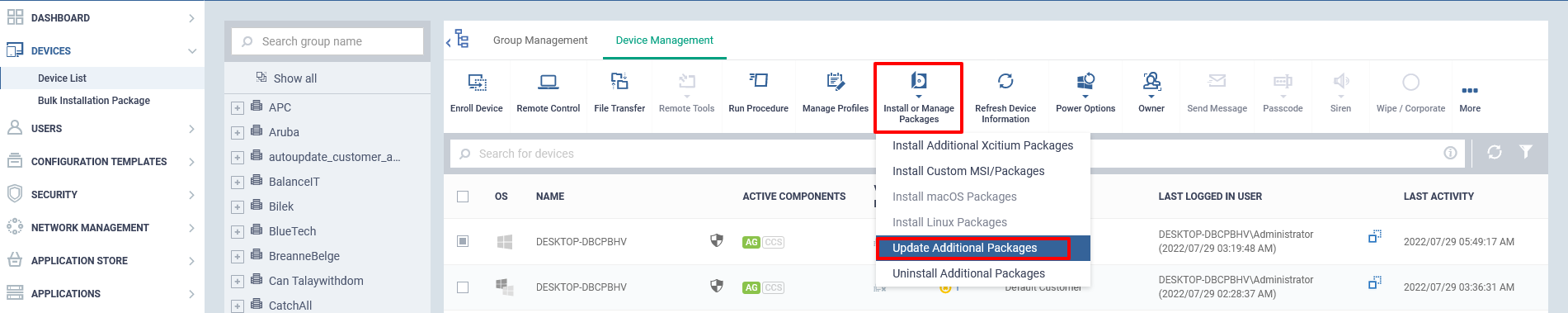The image size is (1568, 313).
Task: Choose Install macOS Packages
Action: 982,197
